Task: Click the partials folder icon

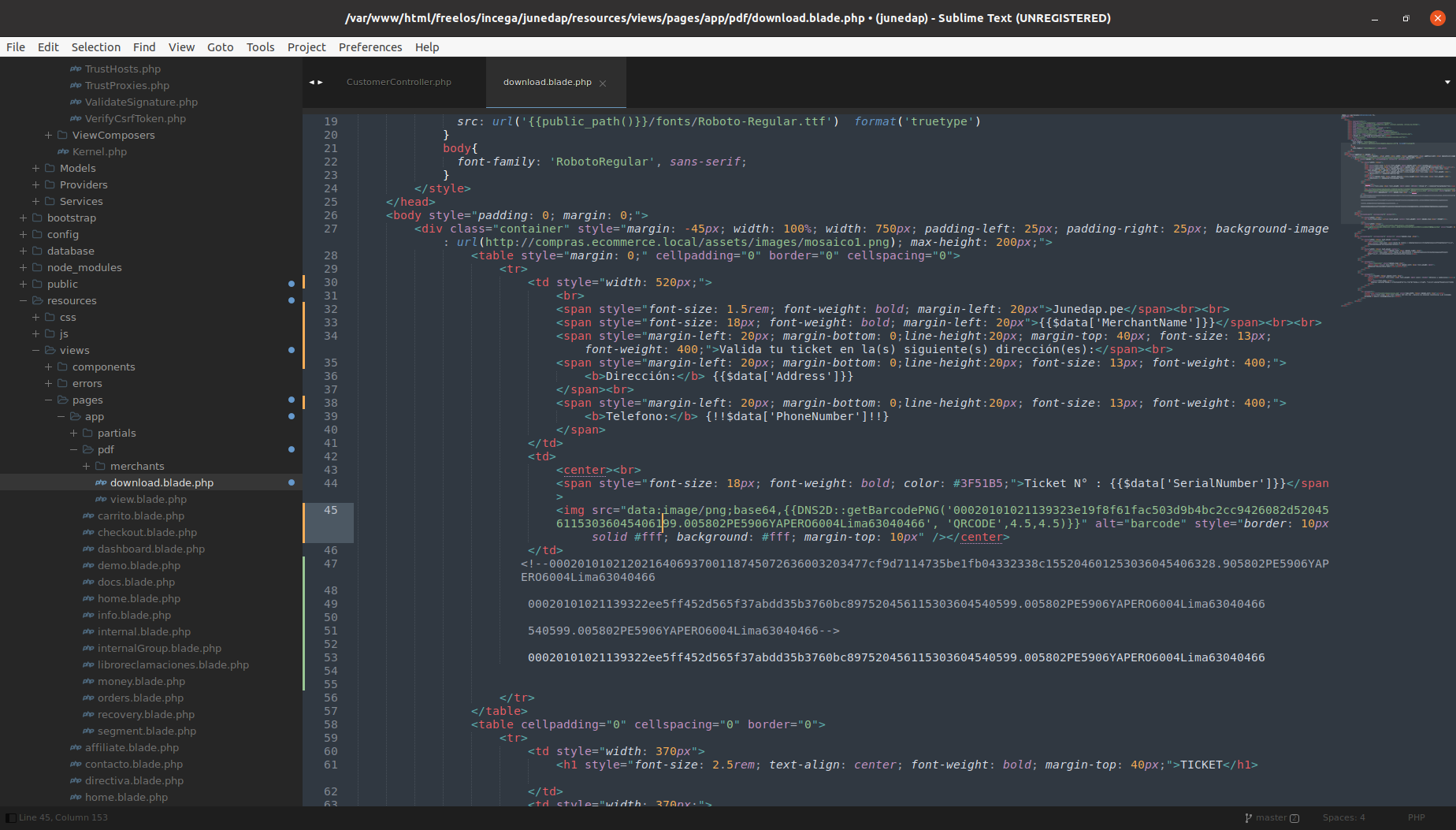Action: pos(87,433)
